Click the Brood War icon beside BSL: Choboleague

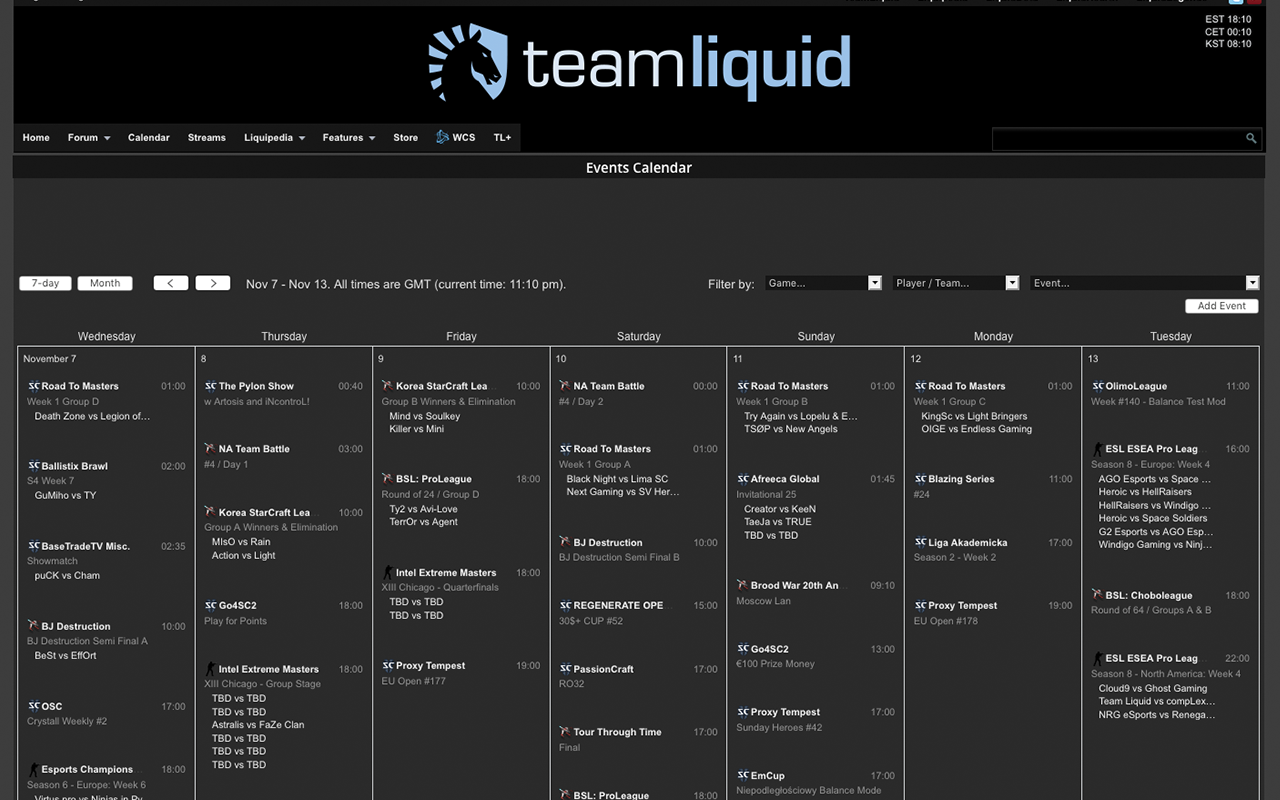1097,595
